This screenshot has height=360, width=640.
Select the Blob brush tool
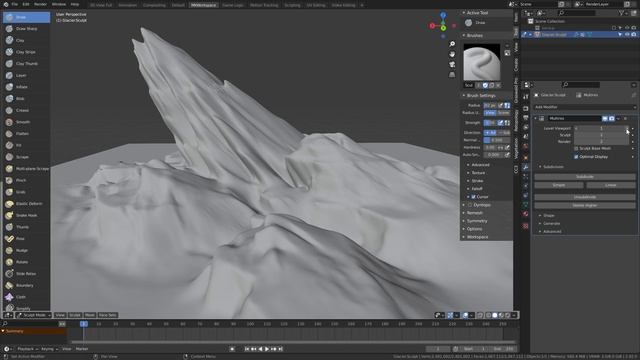click(27, 99)
